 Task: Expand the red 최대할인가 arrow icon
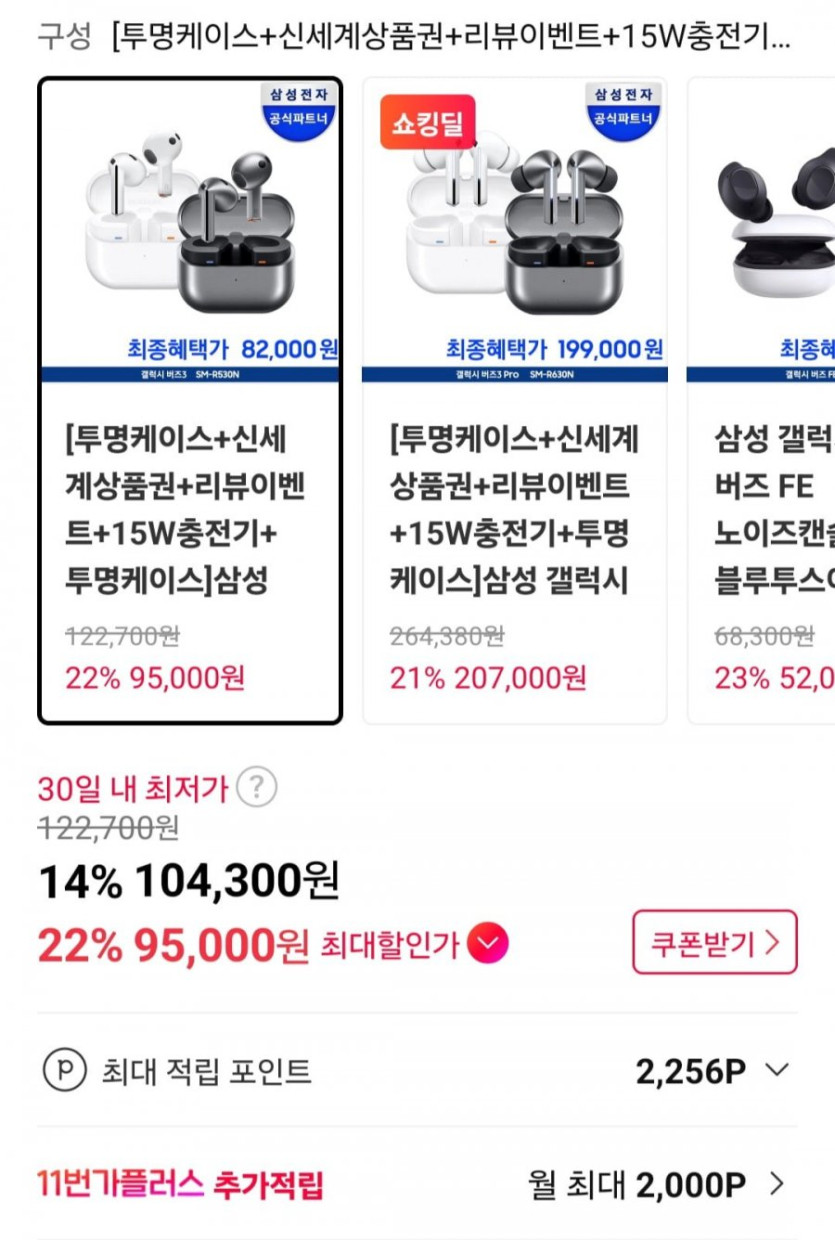pyautogui.click(x=487, y=943)
